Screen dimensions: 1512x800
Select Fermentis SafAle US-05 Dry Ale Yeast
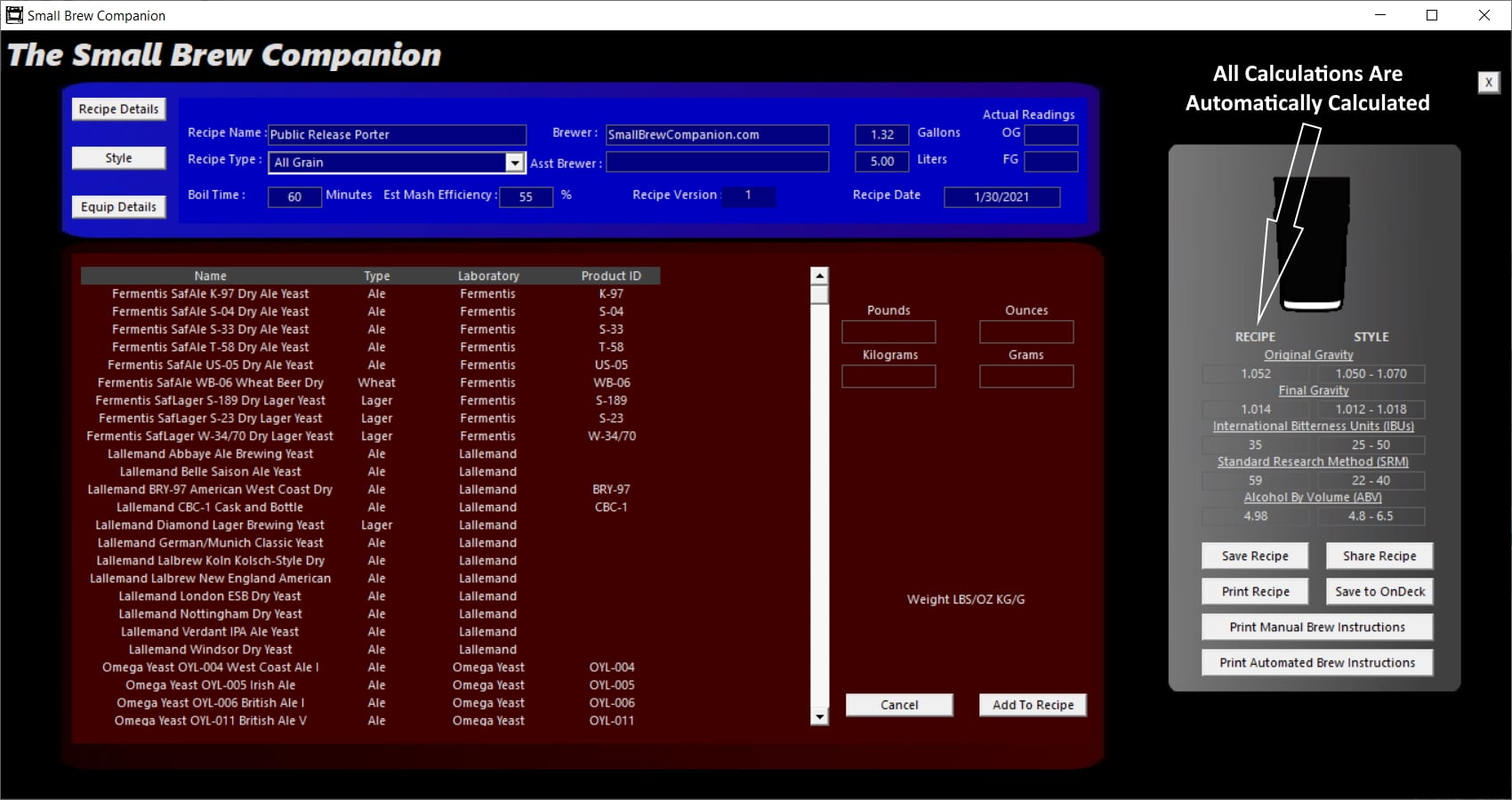[x=211, y=365]
